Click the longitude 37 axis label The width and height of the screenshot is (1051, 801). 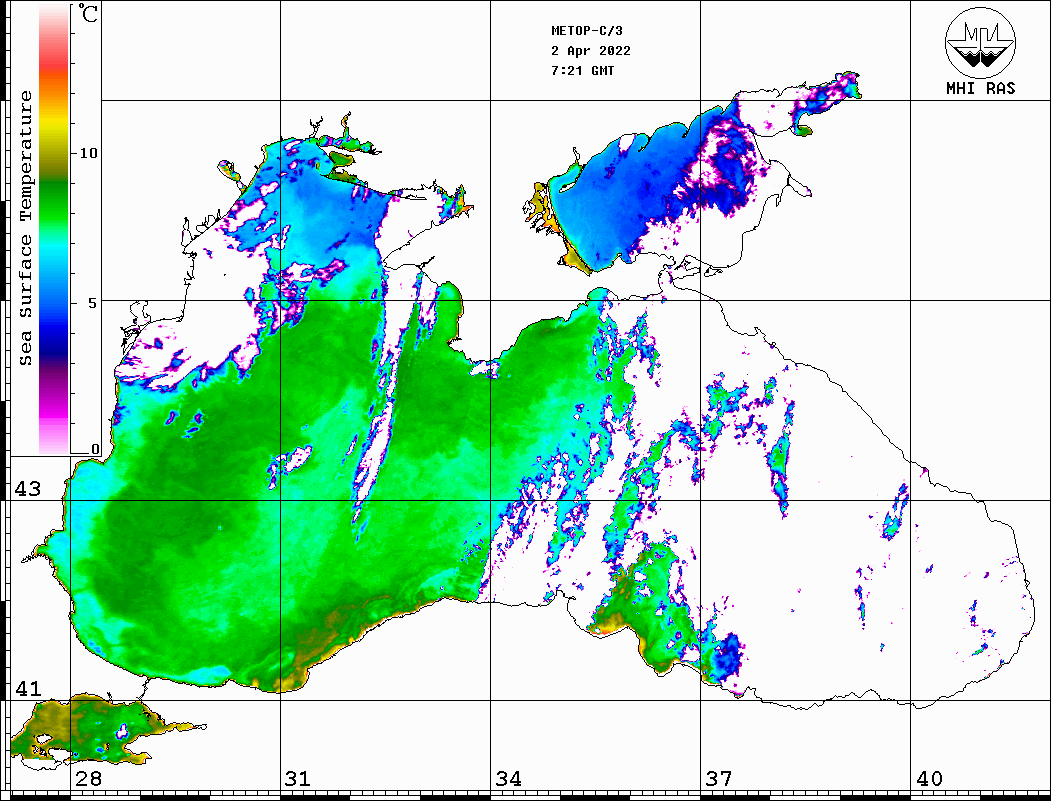click(718, 779)
